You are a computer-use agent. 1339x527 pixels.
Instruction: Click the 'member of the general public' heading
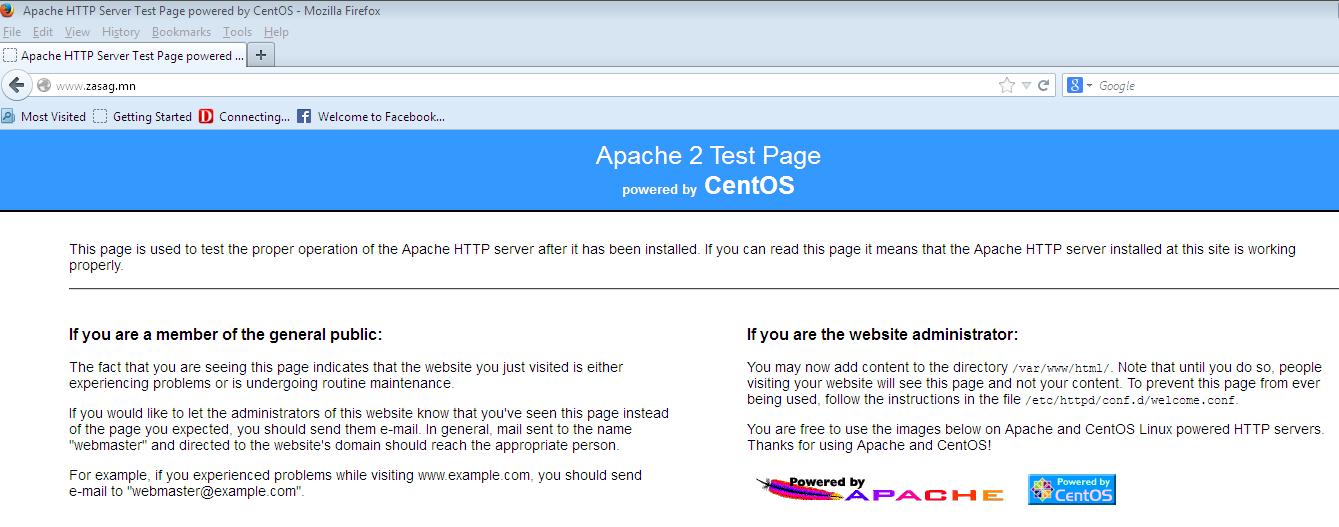(225, 335)
